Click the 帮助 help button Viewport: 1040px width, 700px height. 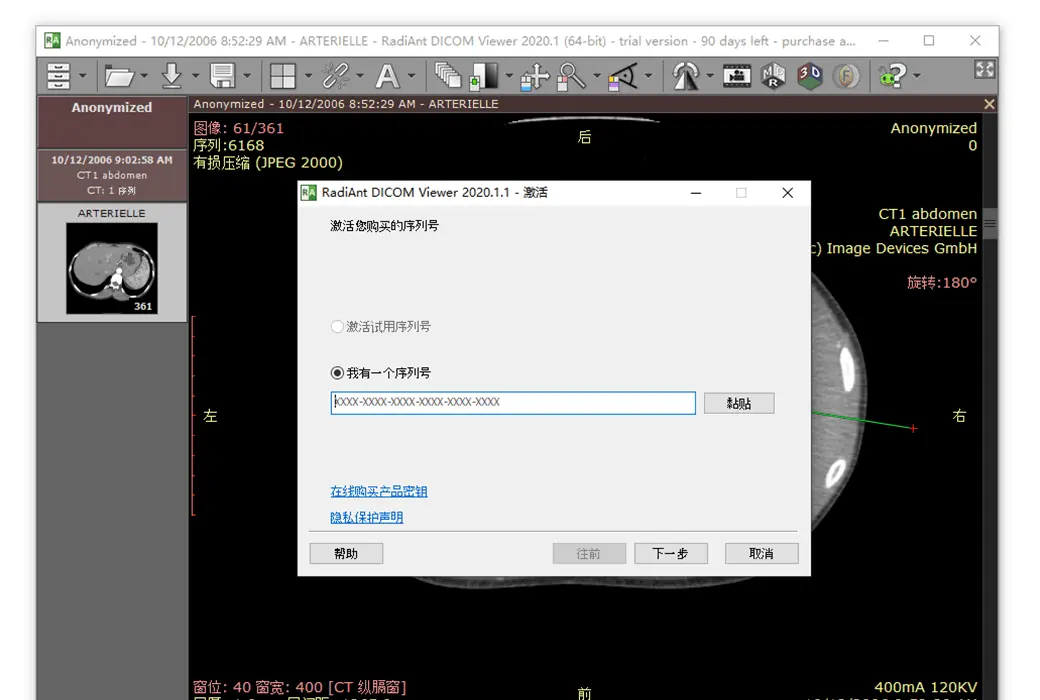click(x=346, y=553)
